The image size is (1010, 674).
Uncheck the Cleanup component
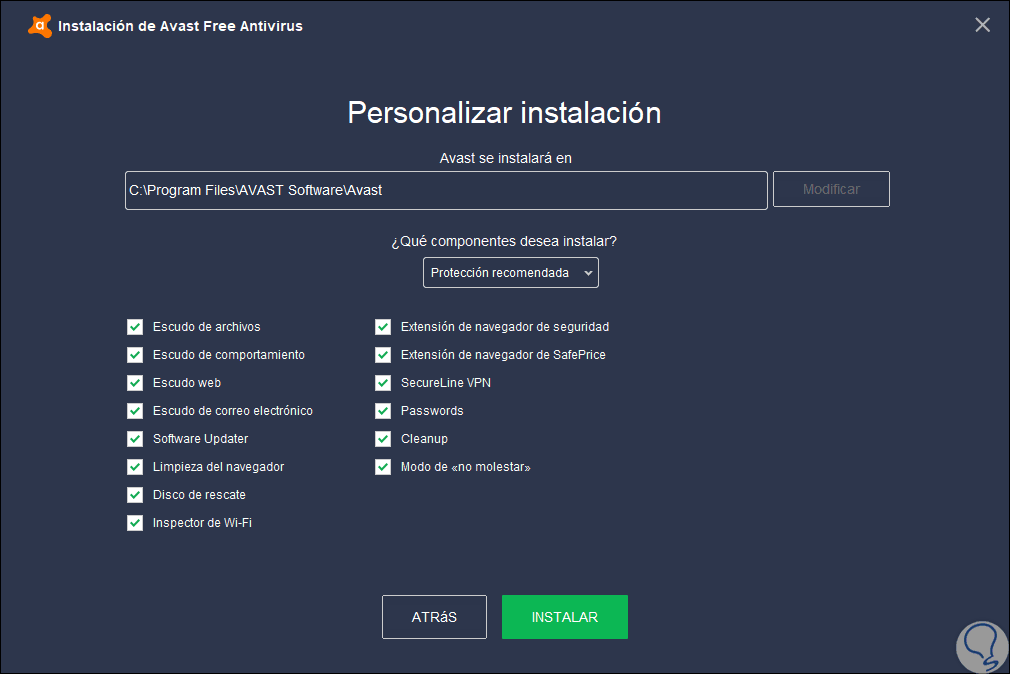[383, 439]
